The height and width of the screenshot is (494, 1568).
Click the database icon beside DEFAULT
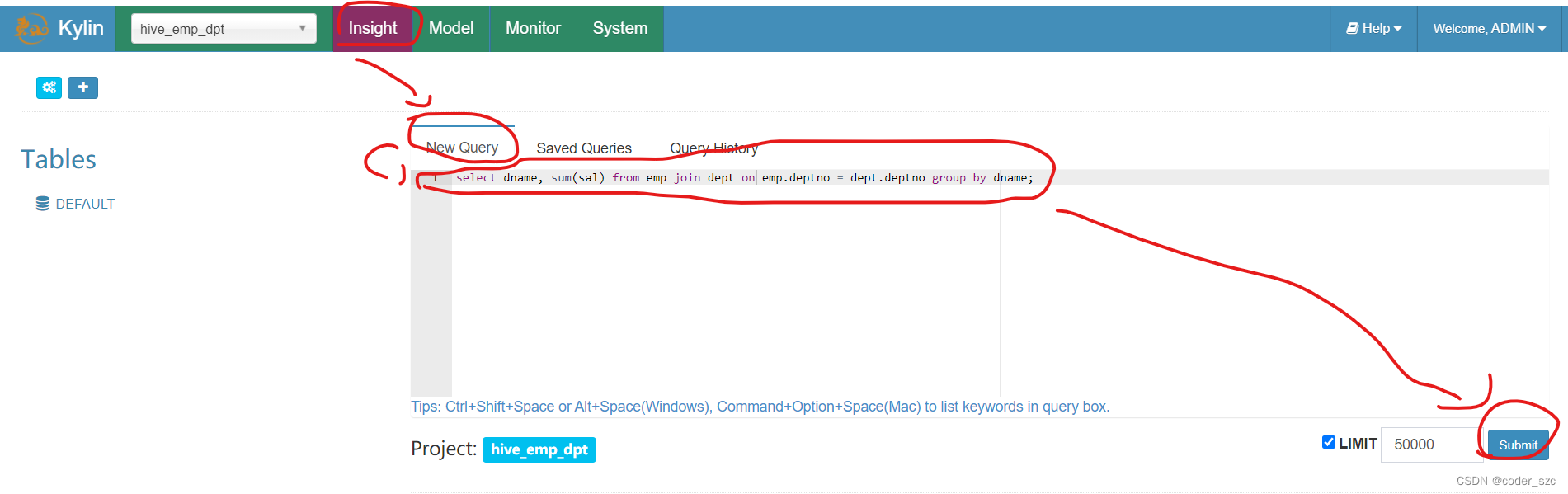click(x=43, y=204)
